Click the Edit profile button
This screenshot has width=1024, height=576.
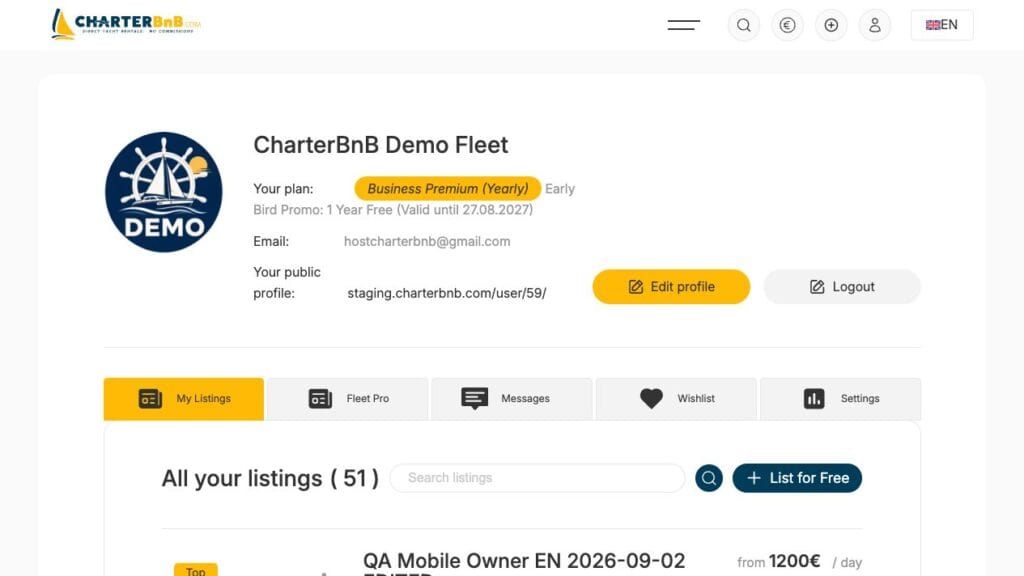(671, 287)
